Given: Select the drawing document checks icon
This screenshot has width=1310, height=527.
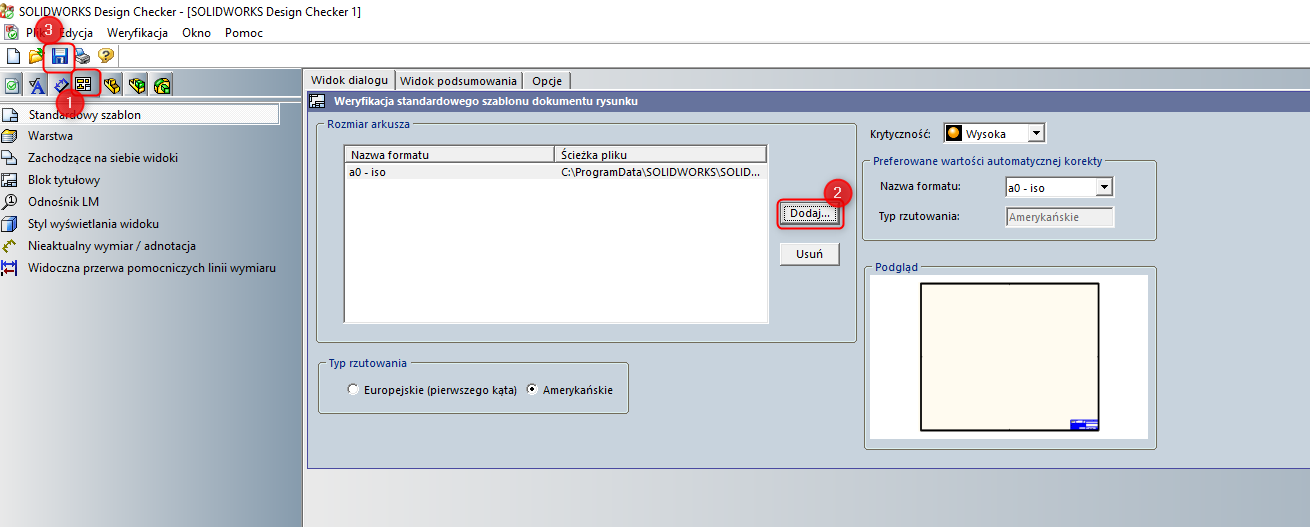Looking at the screenshot, I should click(84, 86).
